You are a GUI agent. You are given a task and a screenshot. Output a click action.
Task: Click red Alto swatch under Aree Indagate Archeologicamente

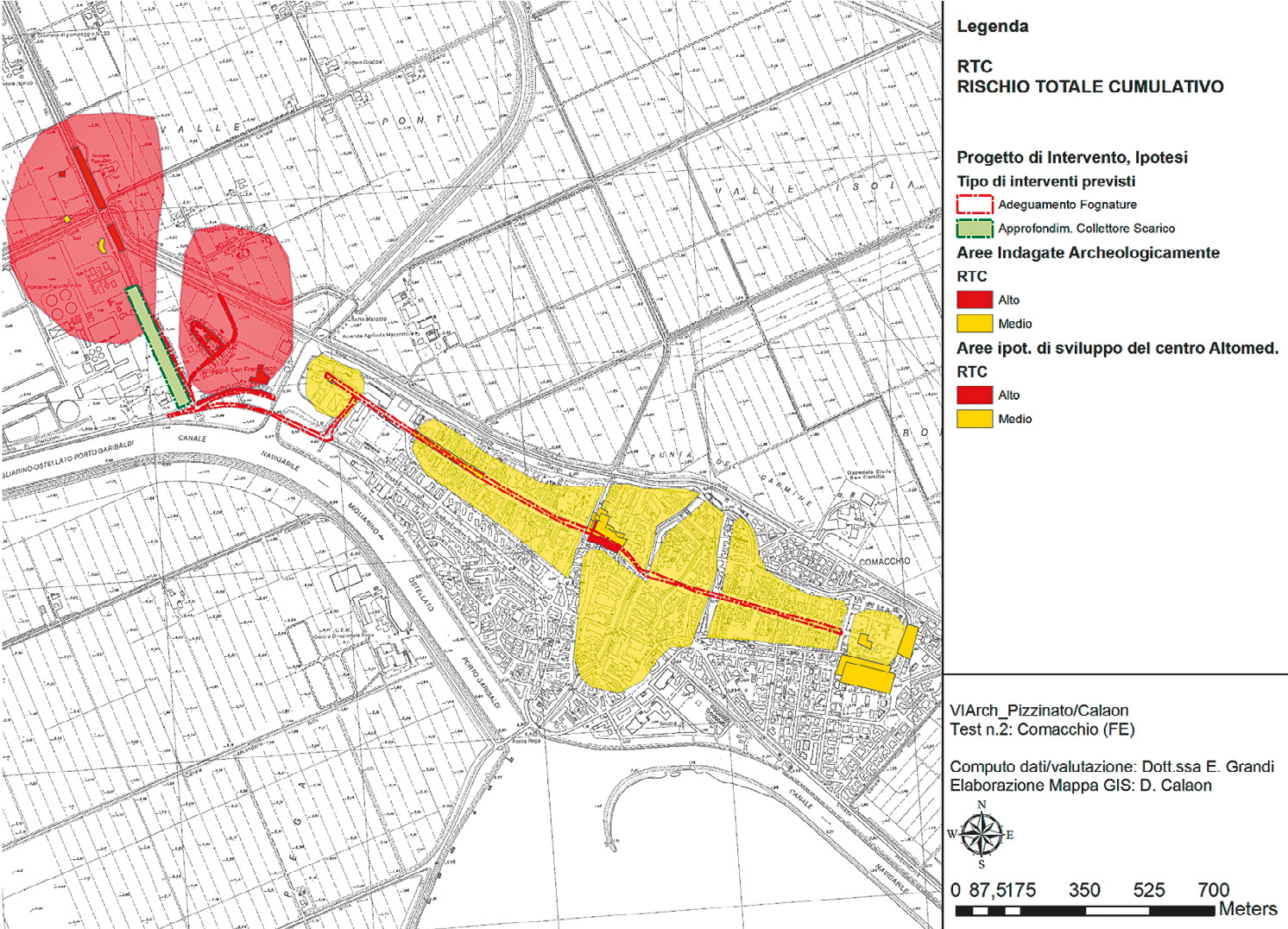[x=975, y=300]
